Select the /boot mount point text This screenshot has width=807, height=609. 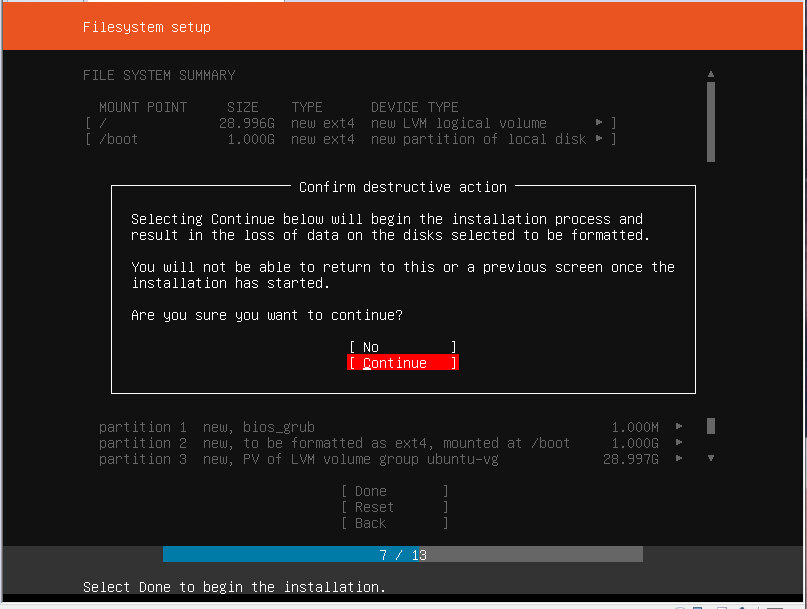(118, 139)
